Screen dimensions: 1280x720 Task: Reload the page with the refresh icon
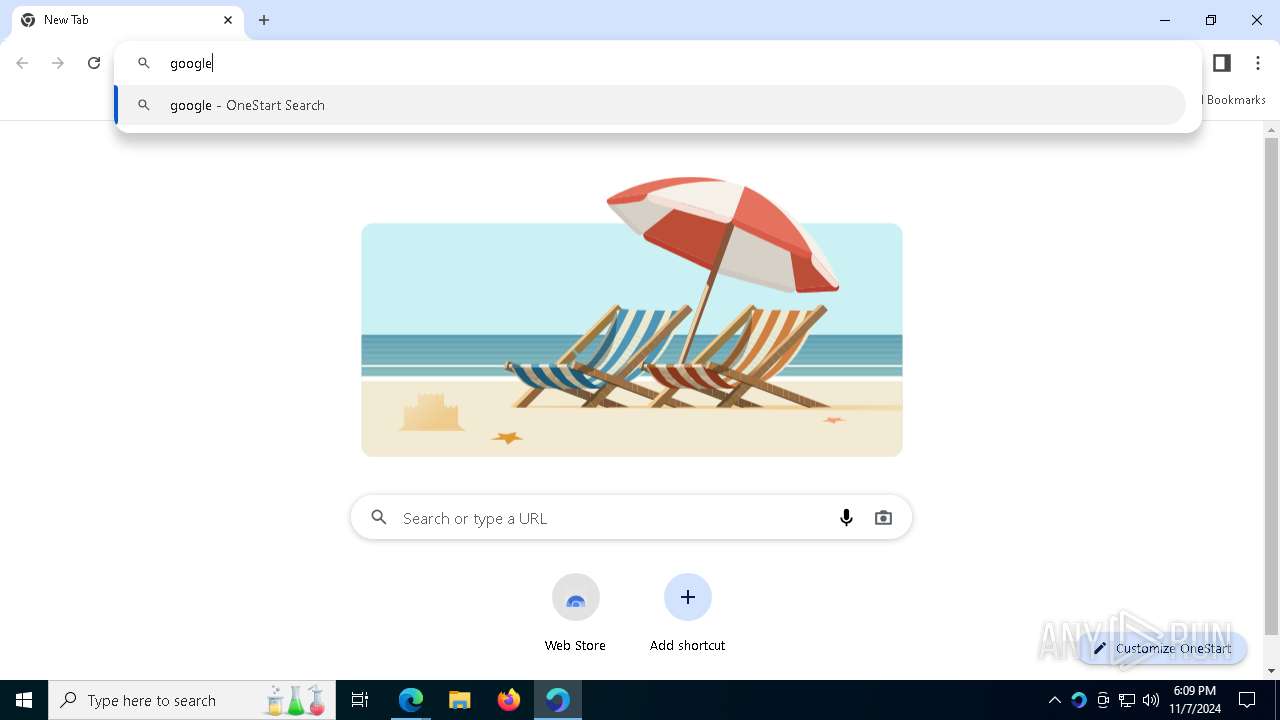(x=94, y=63)
